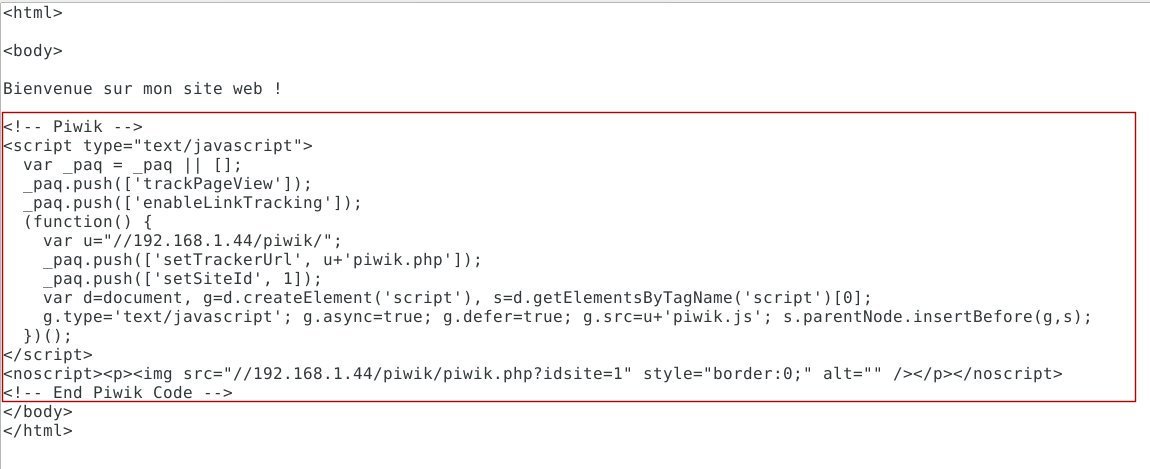Click the '})();' closing function line
Image resolution: width=1150 pixels, height=469 pixels.
[47, 336]
